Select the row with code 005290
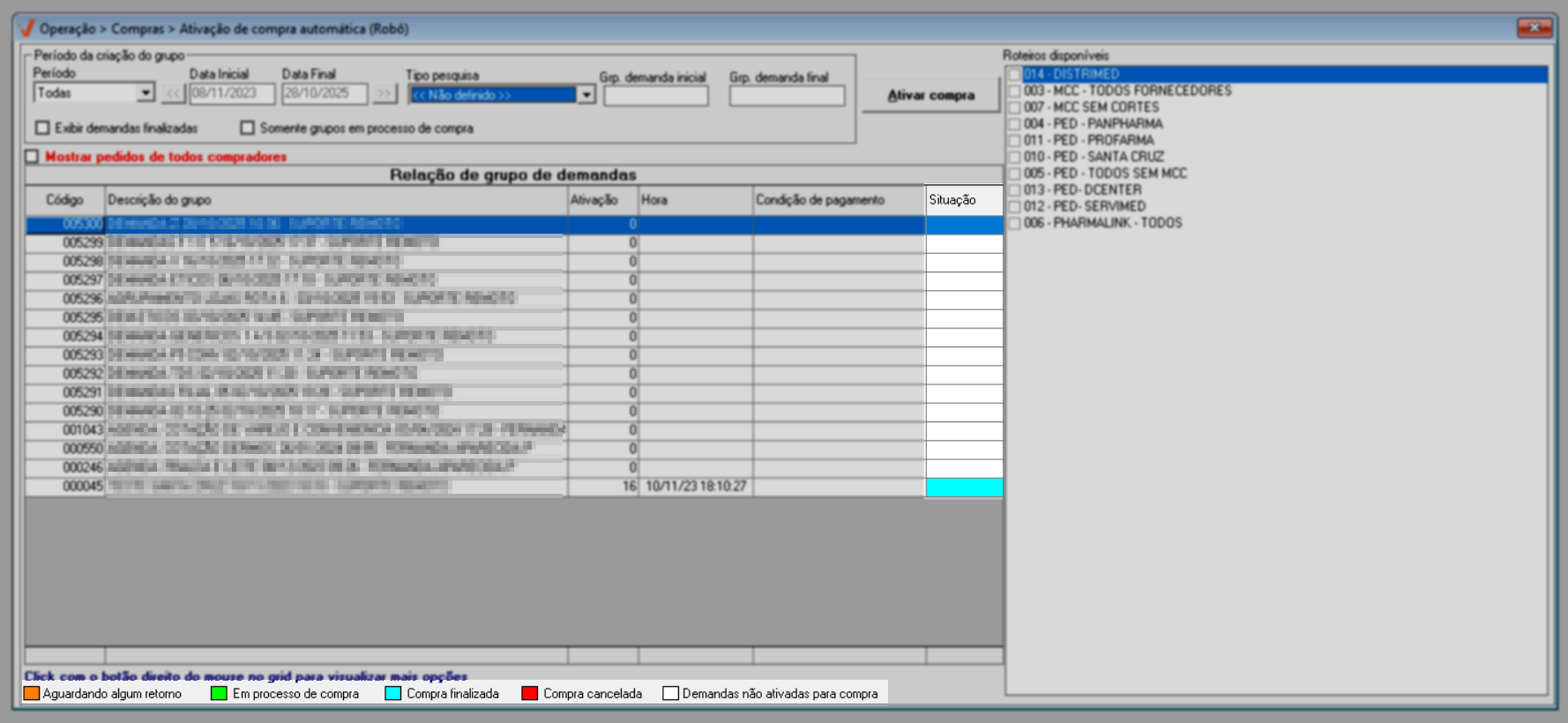Viewport: 1568px width, 723px height. pyautogui.click(x=514, y=411)
